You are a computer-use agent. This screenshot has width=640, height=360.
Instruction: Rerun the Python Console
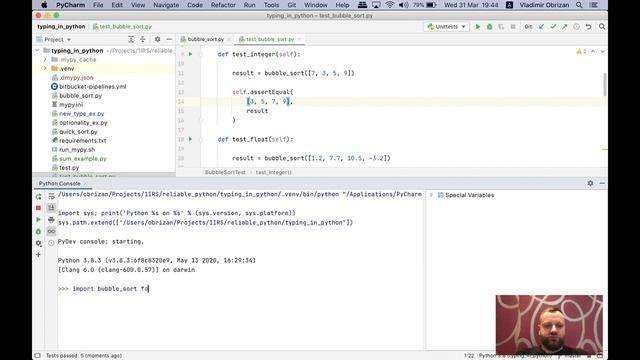click(x=38, y=197)
